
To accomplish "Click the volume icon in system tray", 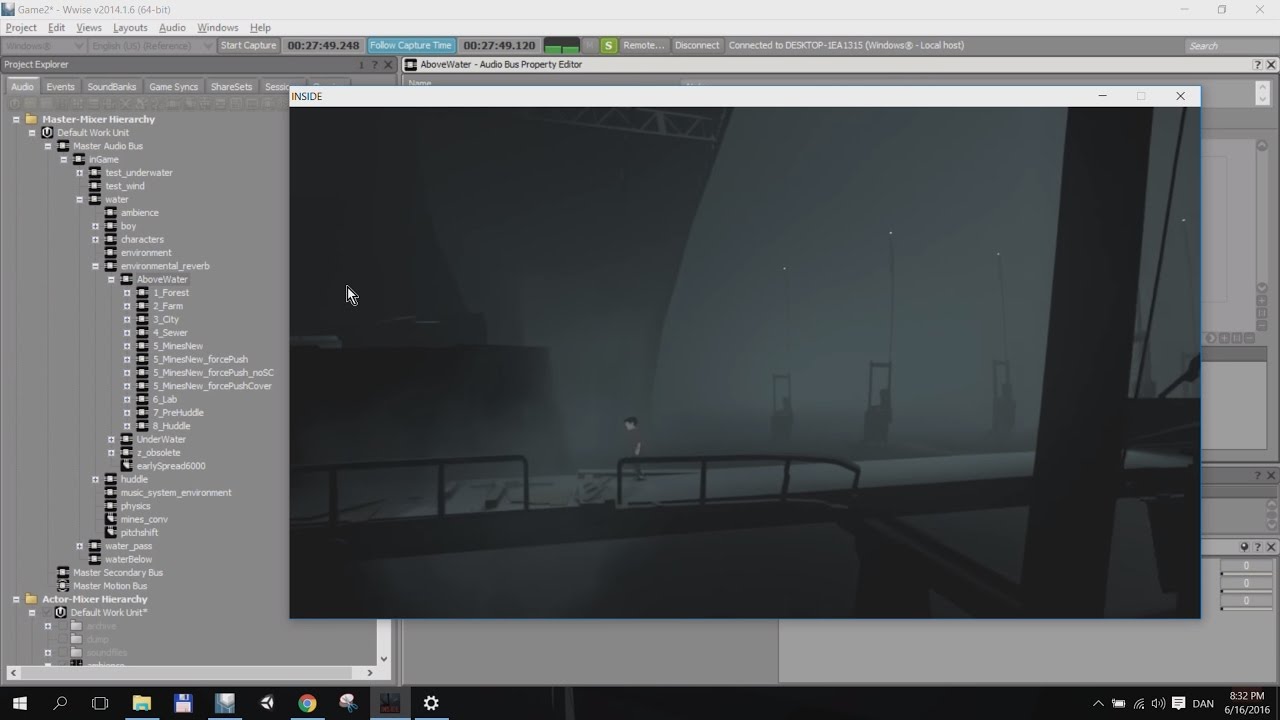I will [1158, 703].
